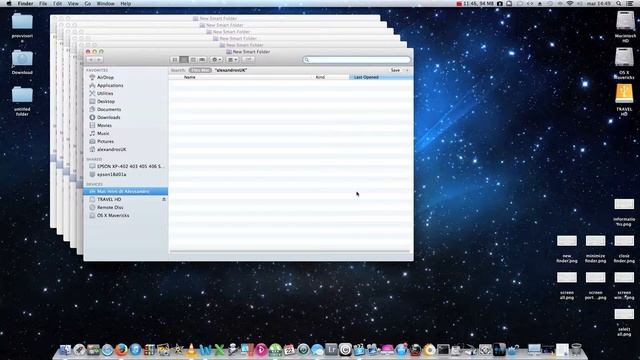Open VLC from the Dock
This screenshot has width=640, height=360.
[x=191, y=350]
